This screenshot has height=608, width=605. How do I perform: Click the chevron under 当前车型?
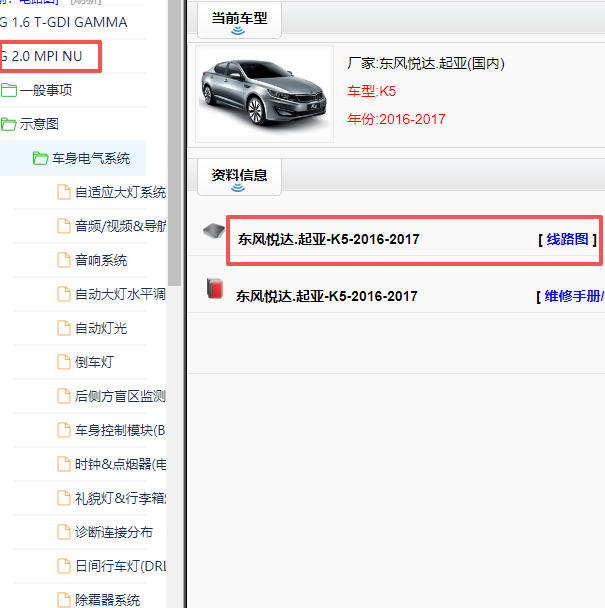[x=238, y=31]
